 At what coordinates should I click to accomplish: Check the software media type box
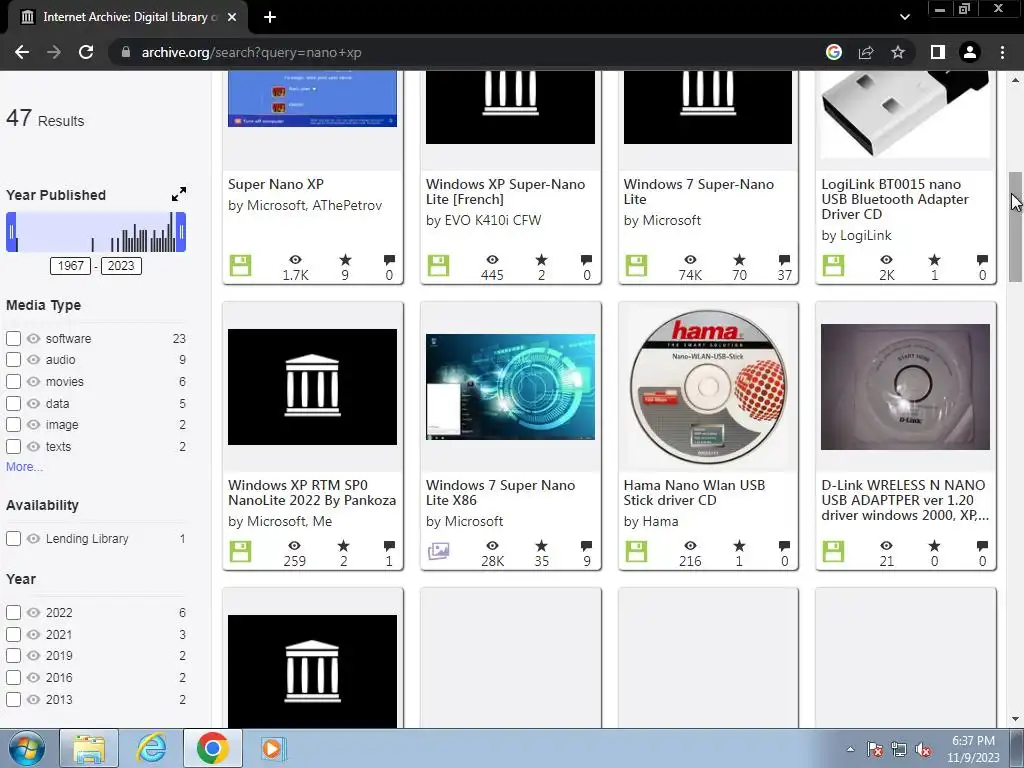[13, 338]
